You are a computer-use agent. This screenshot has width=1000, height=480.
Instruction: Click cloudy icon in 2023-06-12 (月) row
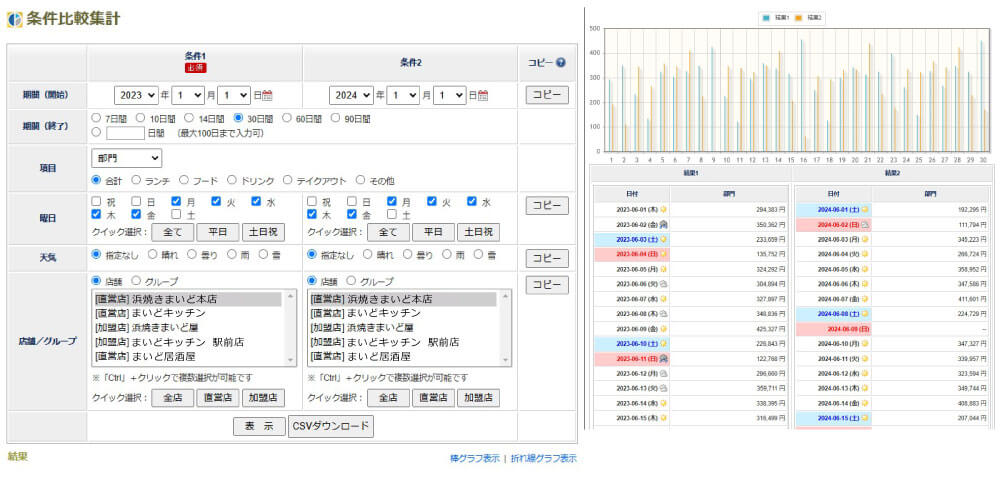coord(663,374)
